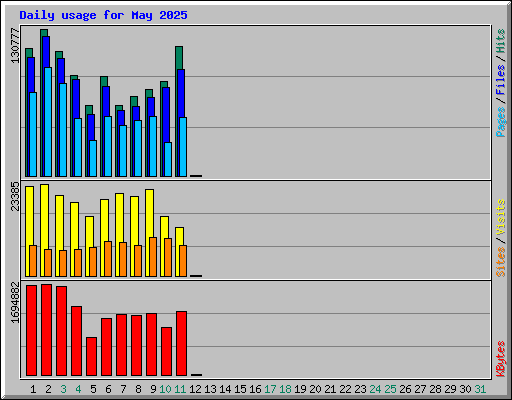Viewport: 512px width, 400px height.
Task: Click day 7 on the x-axis
Action: [x=123, y=389]
